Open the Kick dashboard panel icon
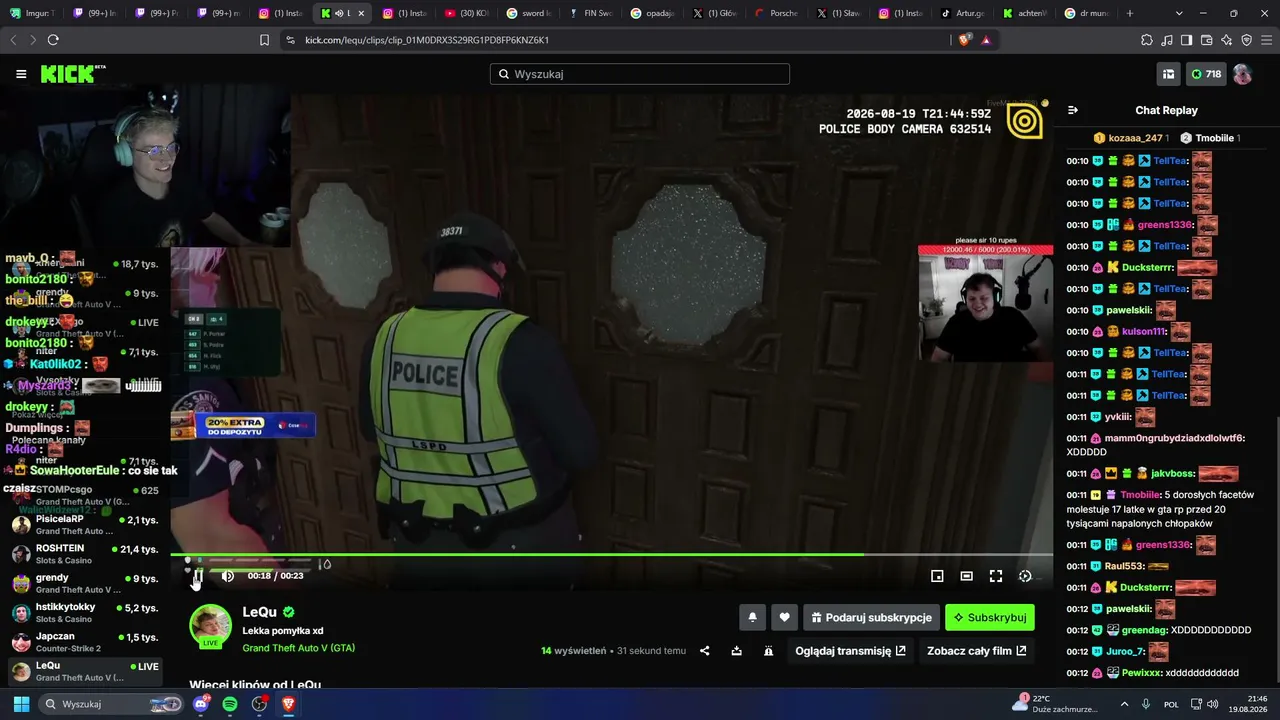Screen dimensions: 1280x720 pyautogui.click(x=1168, y=74)
